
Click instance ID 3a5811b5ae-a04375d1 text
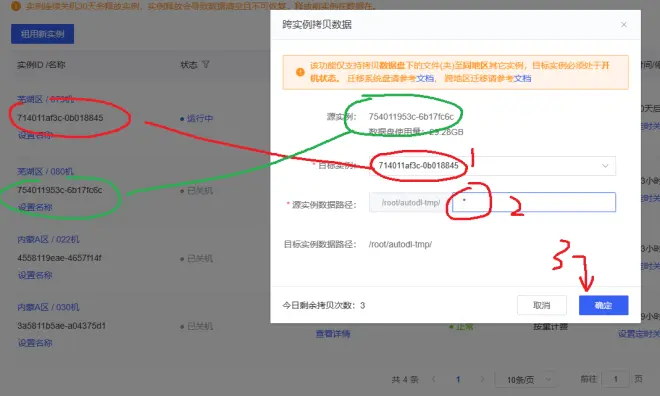tap(61, 326)
